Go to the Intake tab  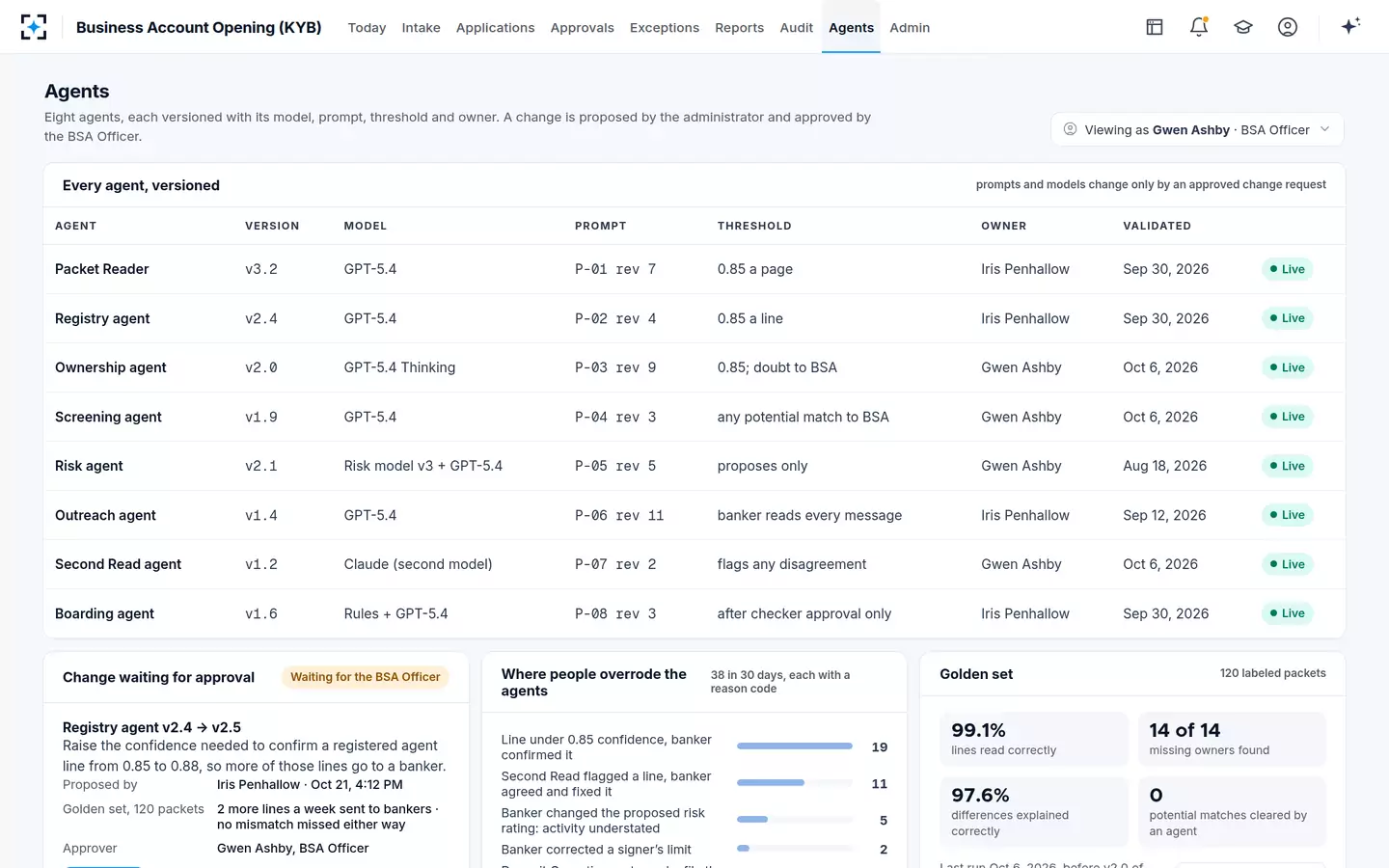point(421,28)
